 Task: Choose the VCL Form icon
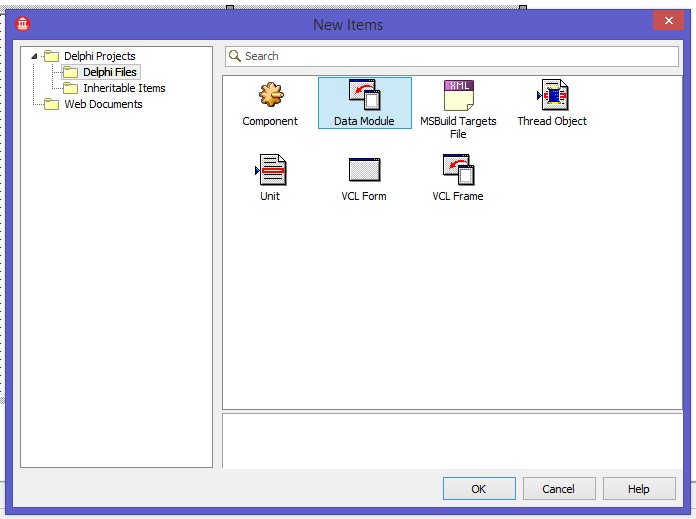coord(364,170)
